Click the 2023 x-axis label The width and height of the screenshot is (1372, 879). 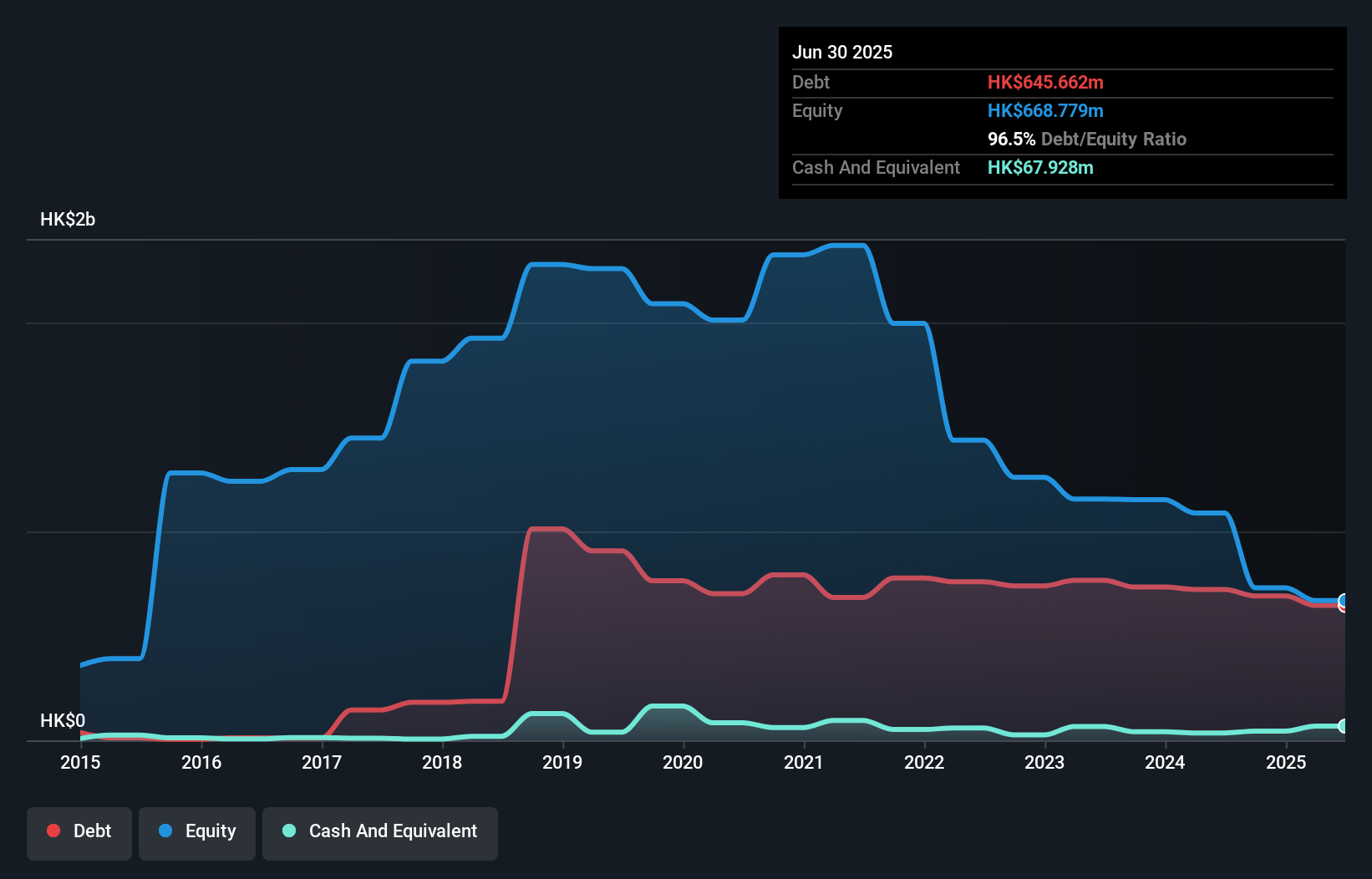tap(1044, 762)
